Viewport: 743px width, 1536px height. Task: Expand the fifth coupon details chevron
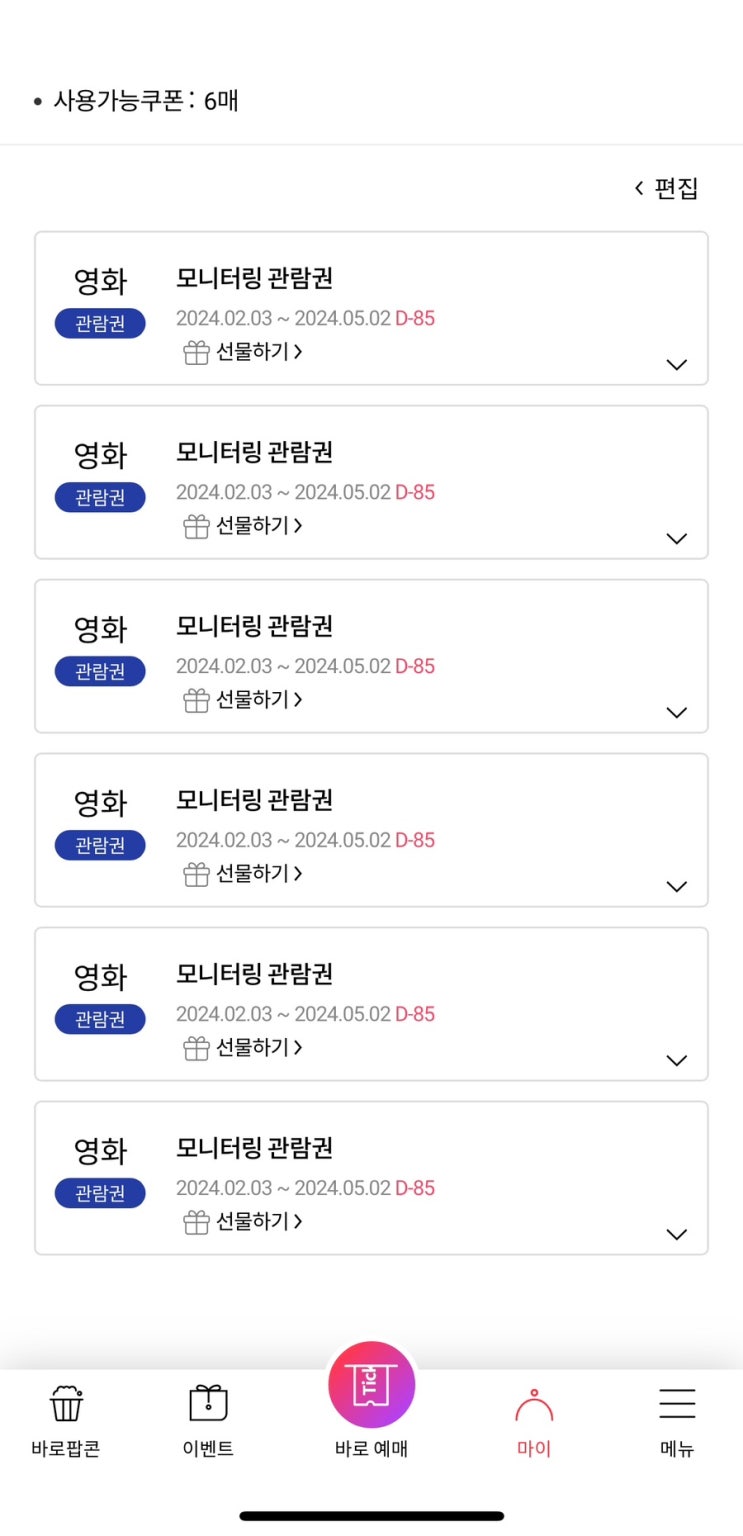[677, 1061]
